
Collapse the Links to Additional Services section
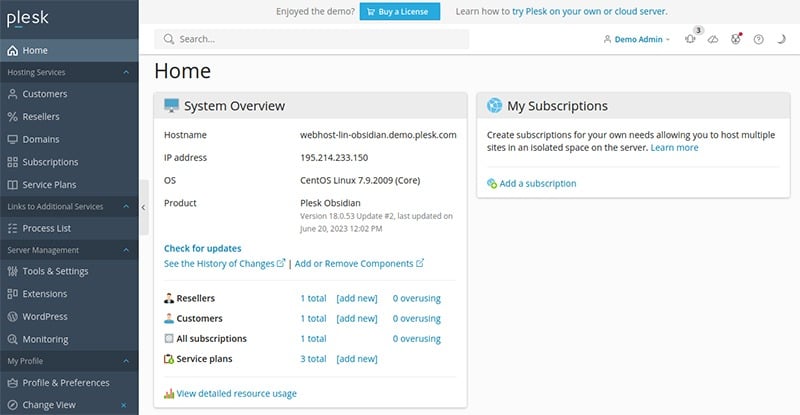[126, 206]
